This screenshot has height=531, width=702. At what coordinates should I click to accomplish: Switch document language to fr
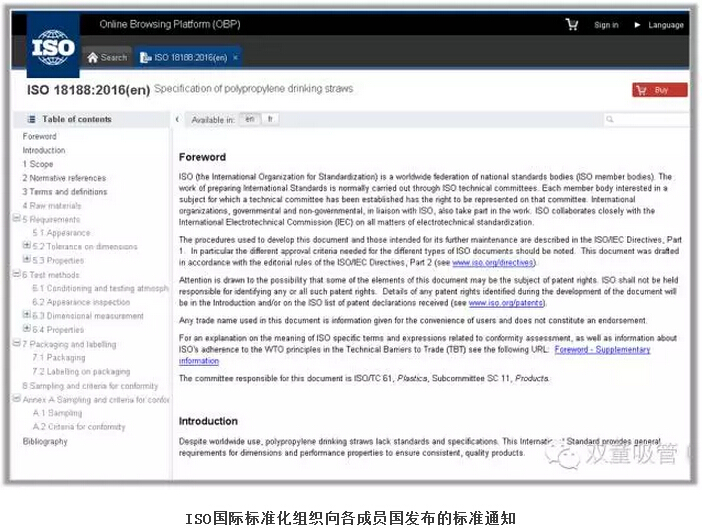click(269, 119)
